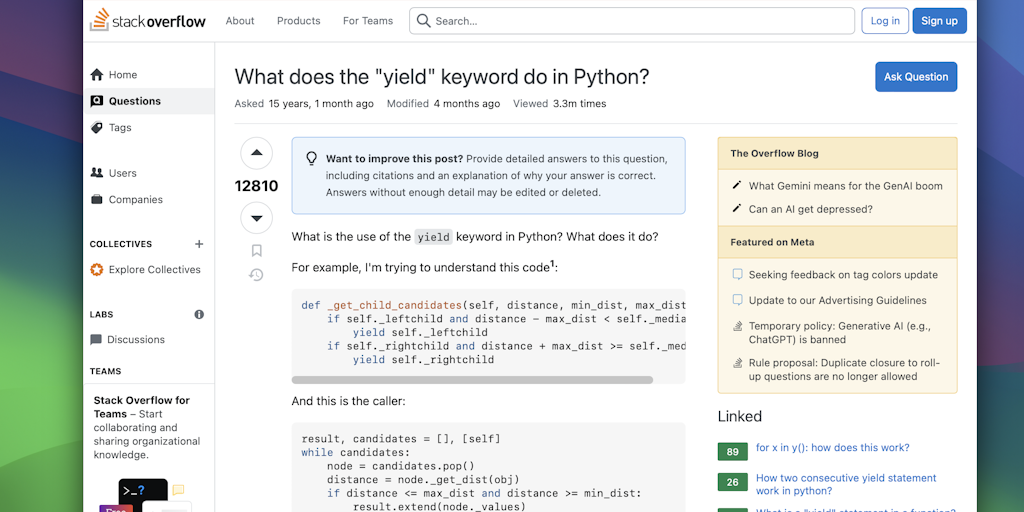This screenshot has height=512, width=1024.
Task: Open the Home sidebar item
Action: tap(123, 75)
